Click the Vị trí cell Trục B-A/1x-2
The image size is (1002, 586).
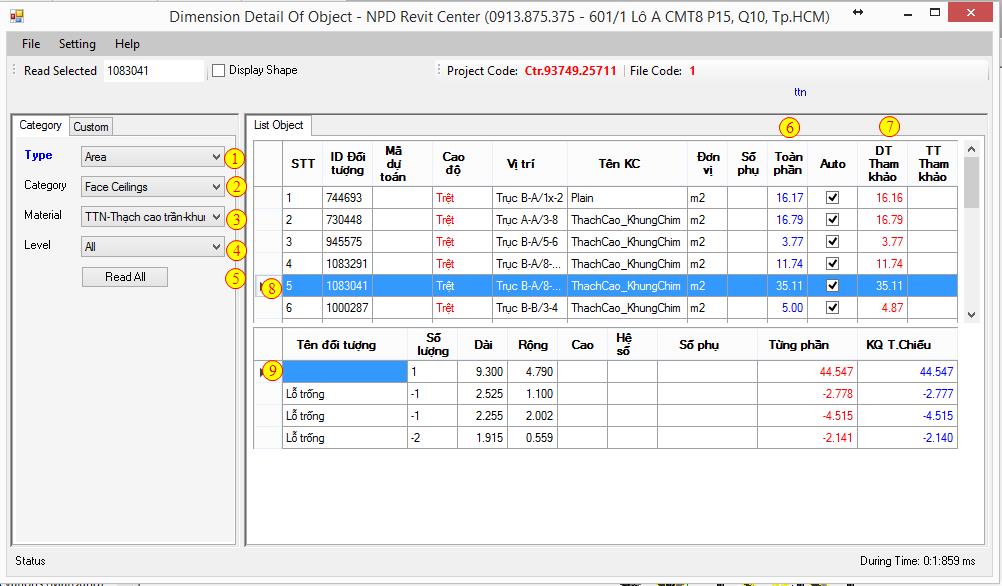click(530, 198)
